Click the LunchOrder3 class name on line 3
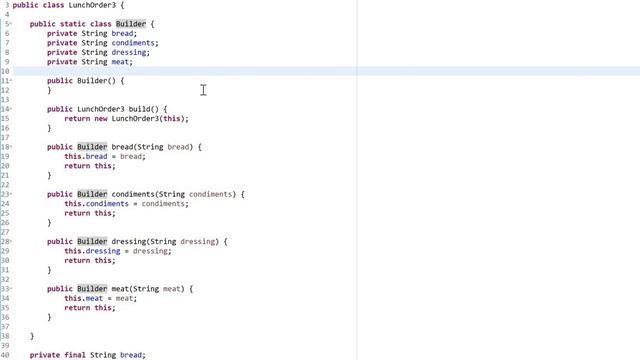The width and height of the screenshot is (640, 360). coord(92,5)
